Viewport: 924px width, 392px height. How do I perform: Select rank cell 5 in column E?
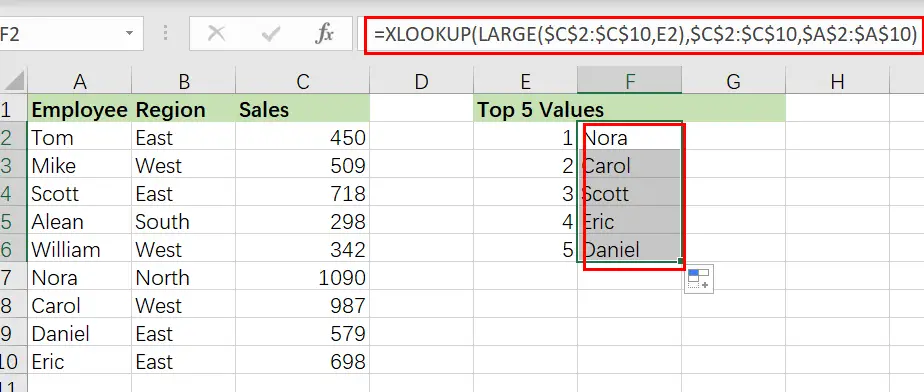[525, 248]
